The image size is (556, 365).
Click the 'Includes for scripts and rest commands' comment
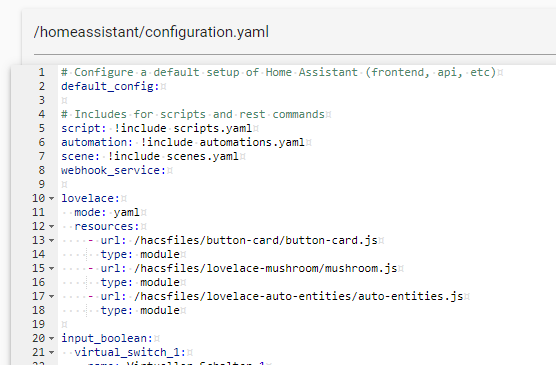pos(193,114)
